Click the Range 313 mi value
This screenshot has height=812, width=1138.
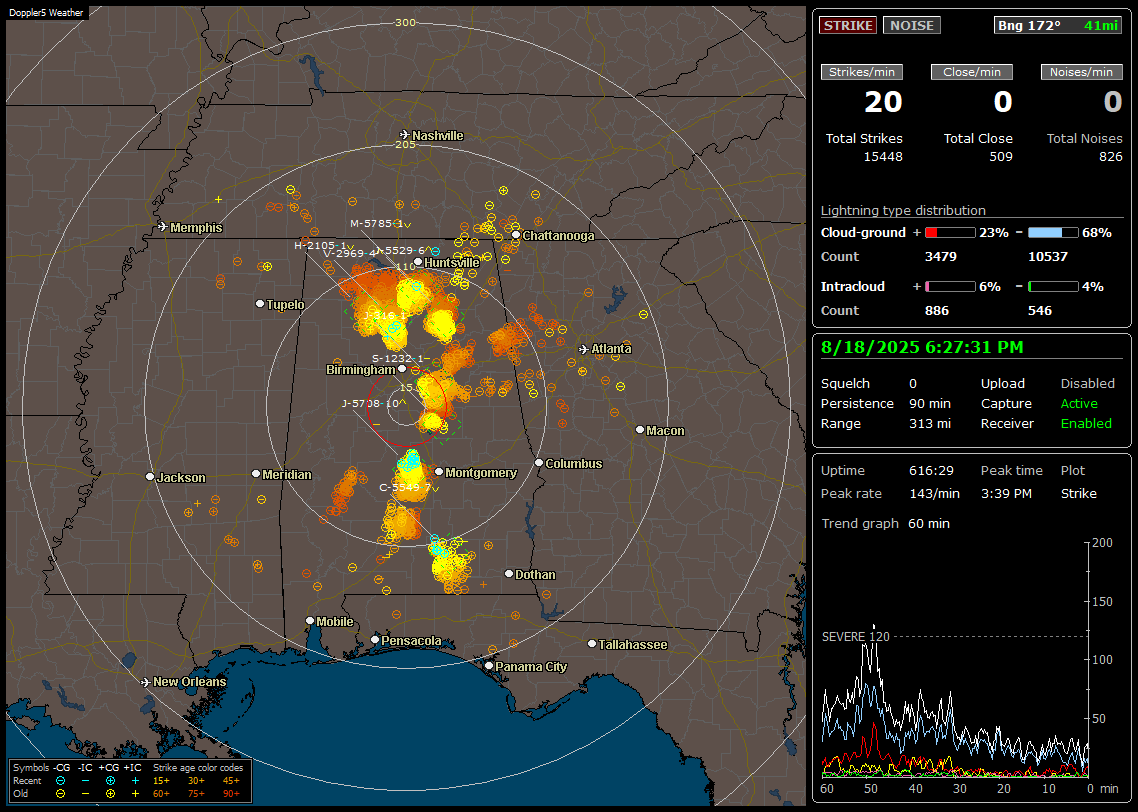tap(930, 424)
